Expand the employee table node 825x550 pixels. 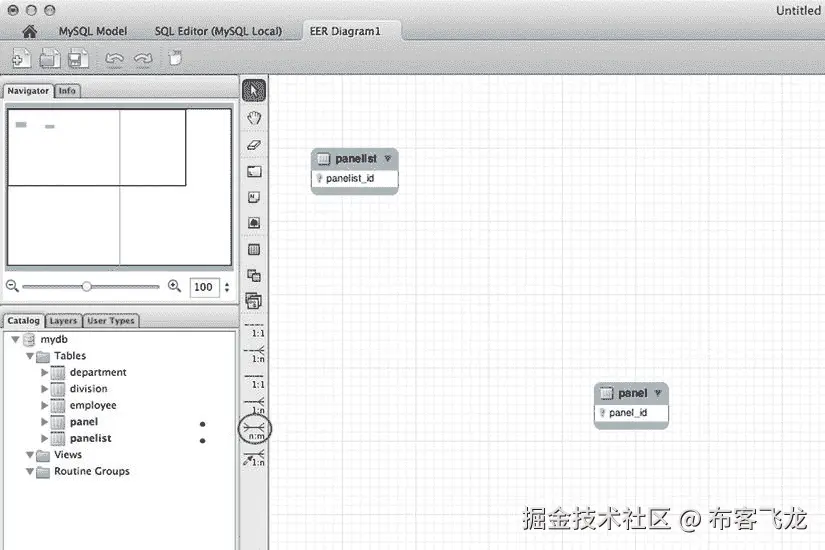click(44, 405)
